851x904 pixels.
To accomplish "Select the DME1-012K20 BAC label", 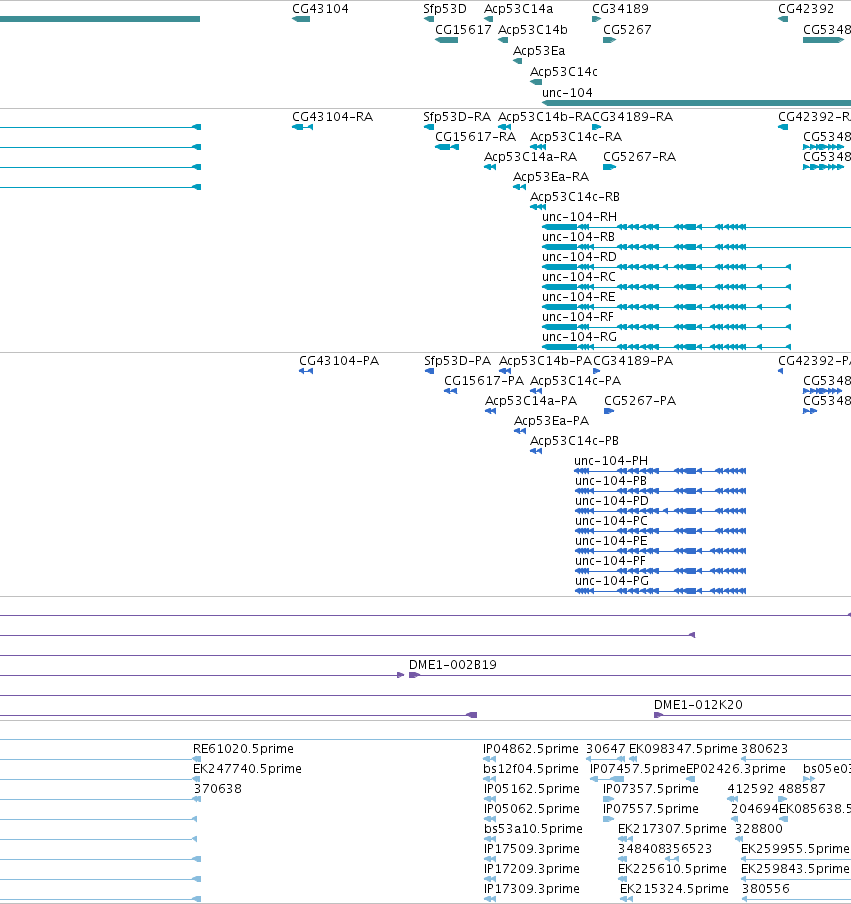I will 698,705.
